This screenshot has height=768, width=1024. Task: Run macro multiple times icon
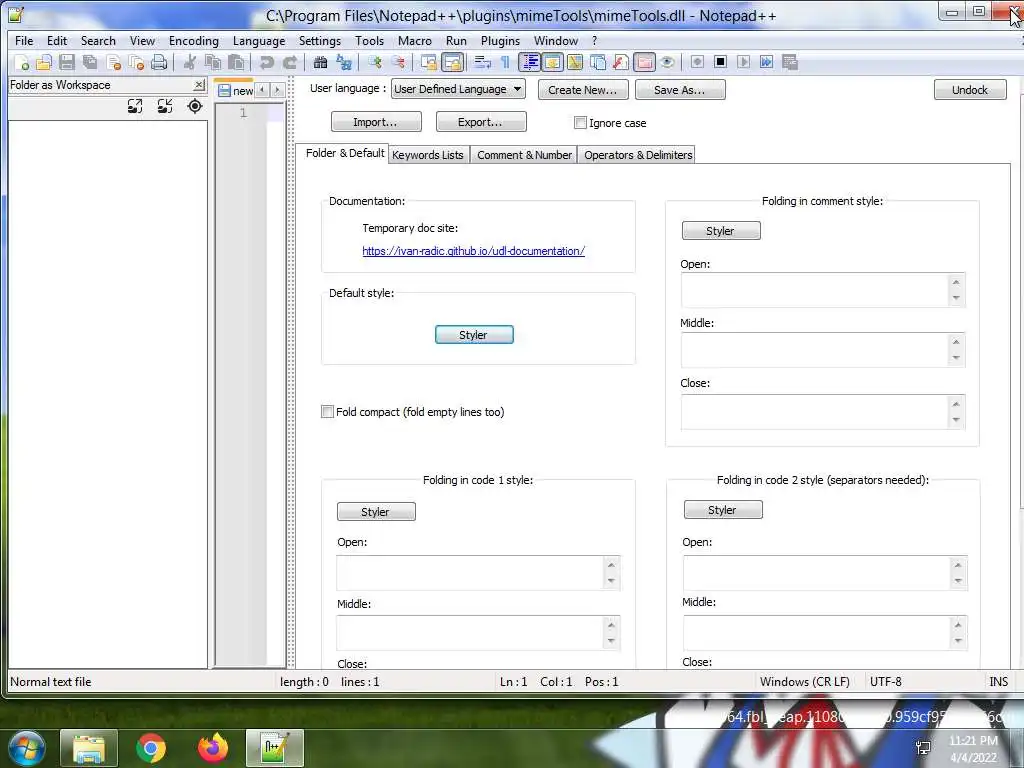pos(767,62)
